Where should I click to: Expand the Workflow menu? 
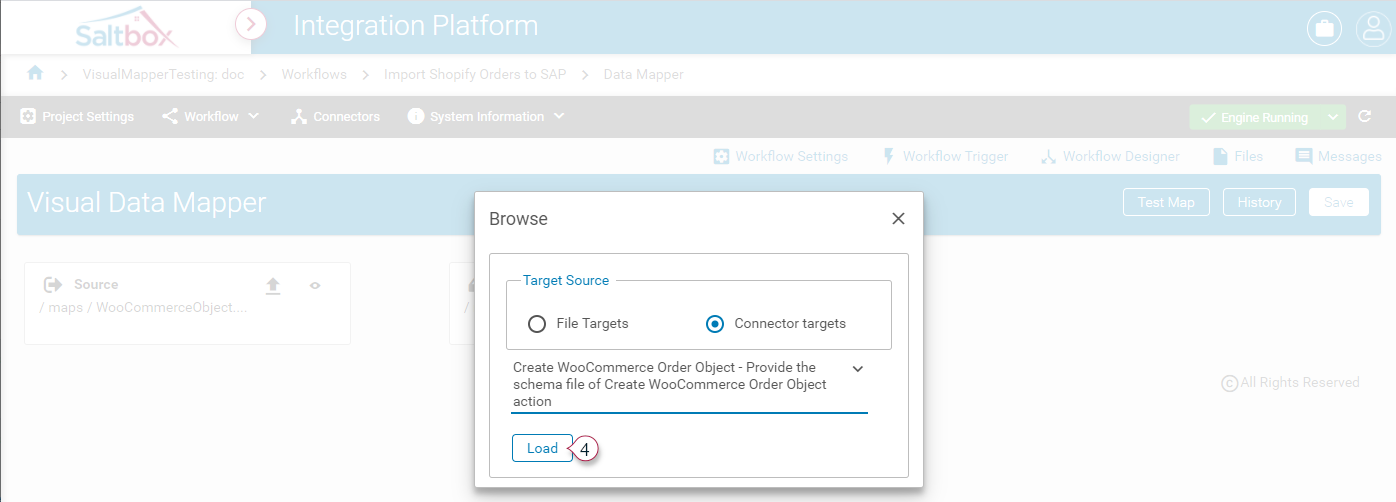click(x=211, y=117)
